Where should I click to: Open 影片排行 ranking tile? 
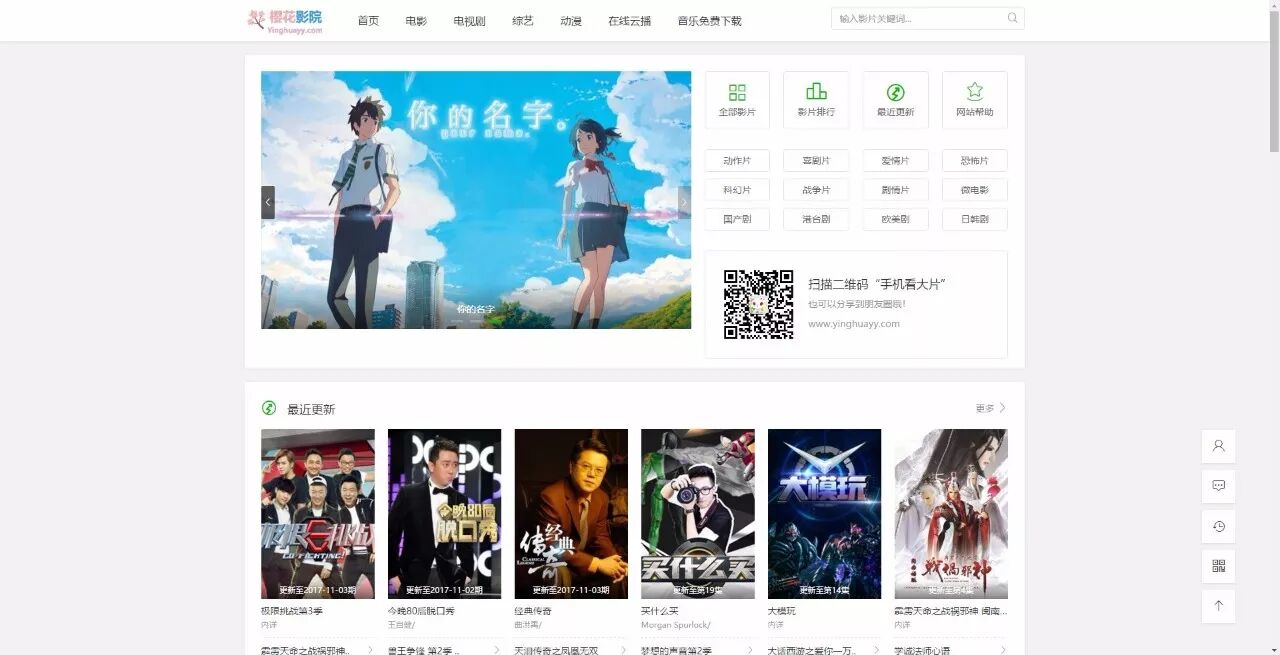tap(816, 100)
